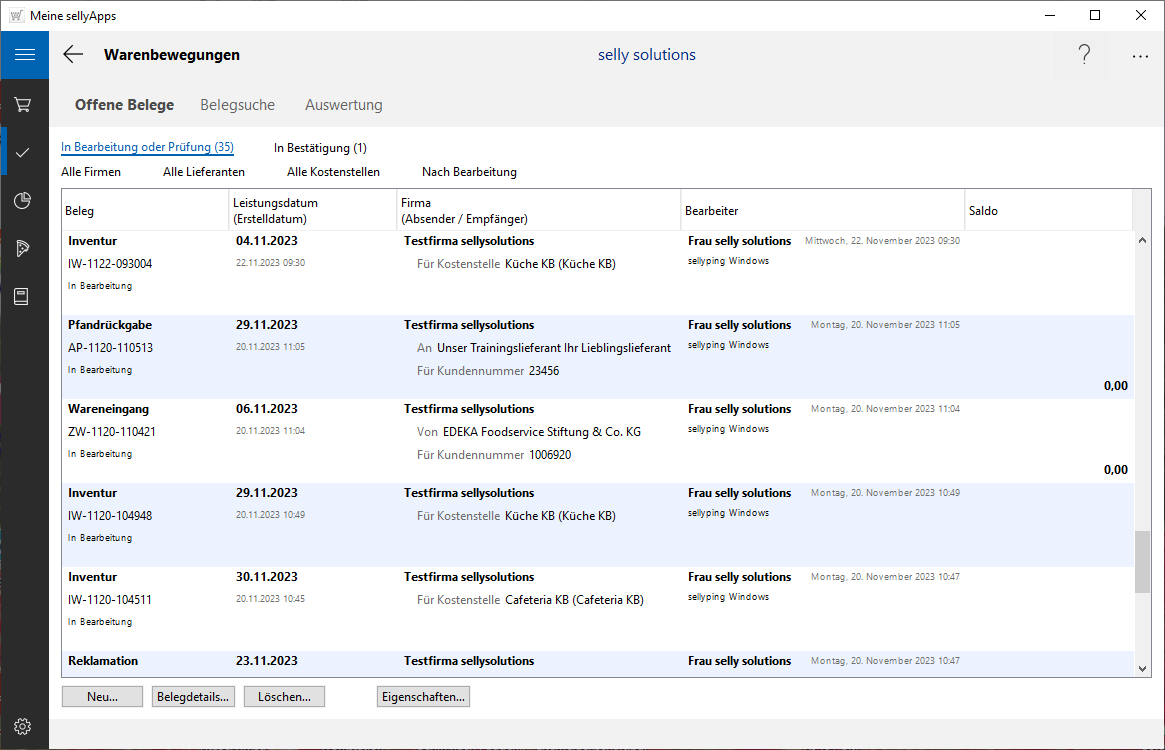Switch to the Belegsuche tab
Viewport: 1165px width, 750px height.
[x=237, y=105]
